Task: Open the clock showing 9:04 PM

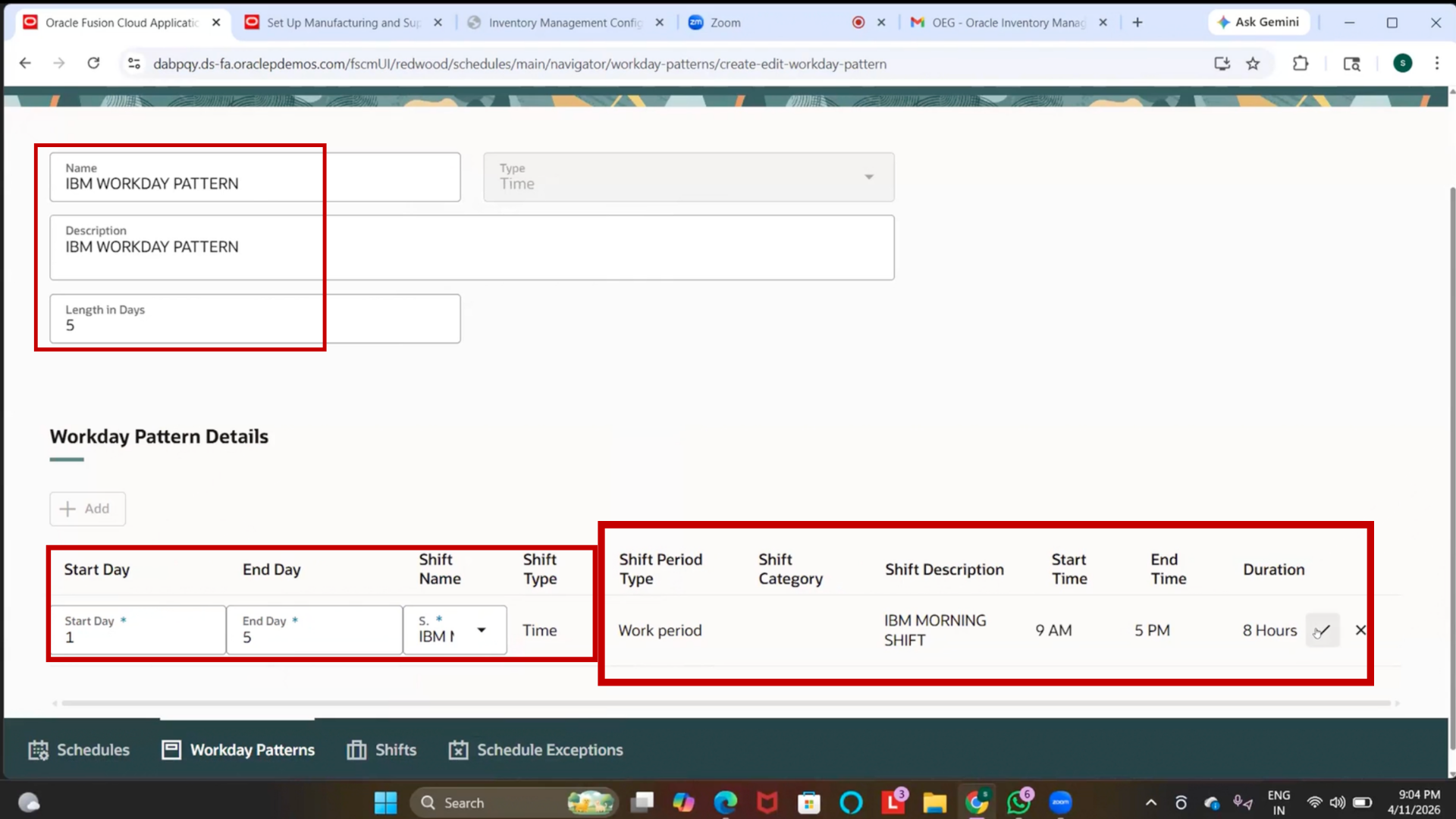Action: pyautogui.click(x=1414, y=802)
